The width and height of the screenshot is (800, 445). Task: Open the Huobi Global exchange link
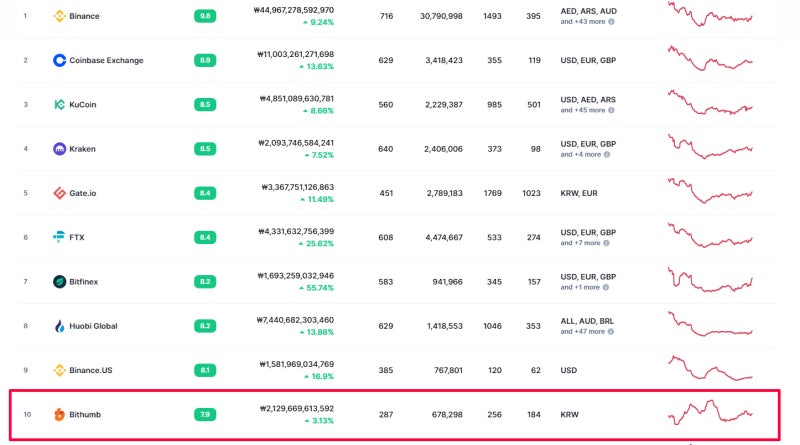click(93, 326)
